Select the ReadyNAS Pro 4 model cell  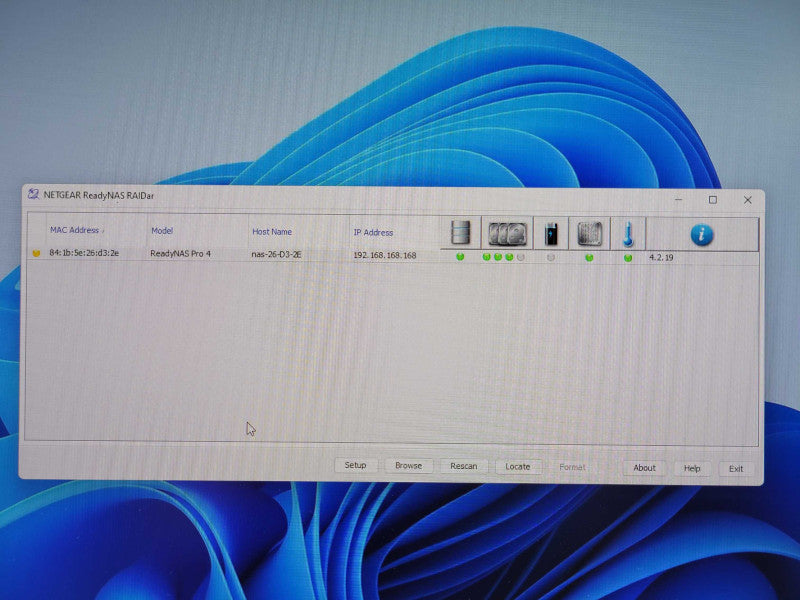181,254
